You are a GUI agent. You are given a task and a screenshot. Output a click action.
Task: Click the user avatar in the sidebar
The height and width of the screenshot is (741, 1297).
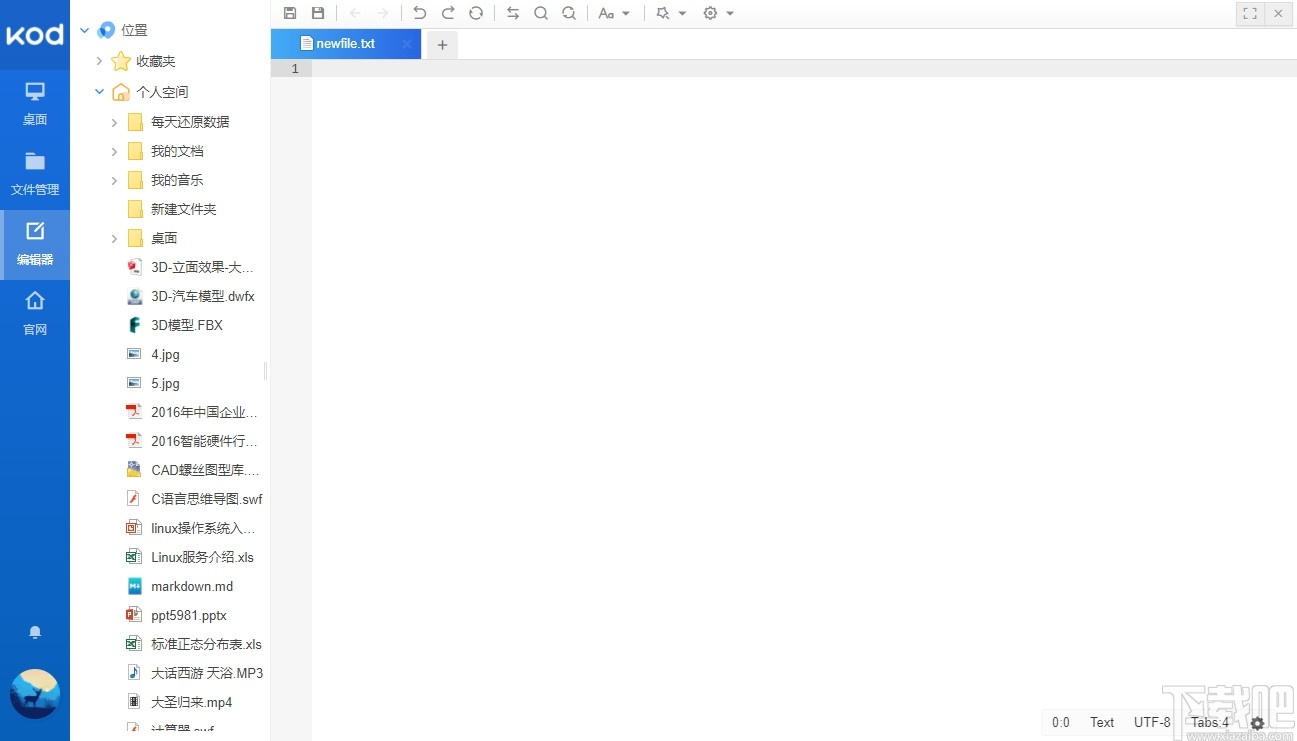coord(35,694)
